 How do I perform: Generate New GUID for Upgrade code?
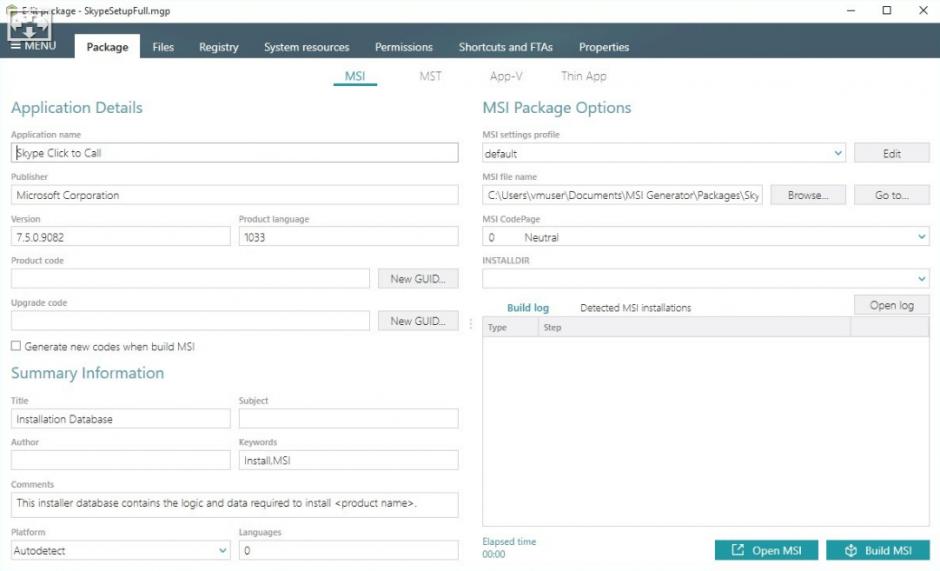pos(418,320)
